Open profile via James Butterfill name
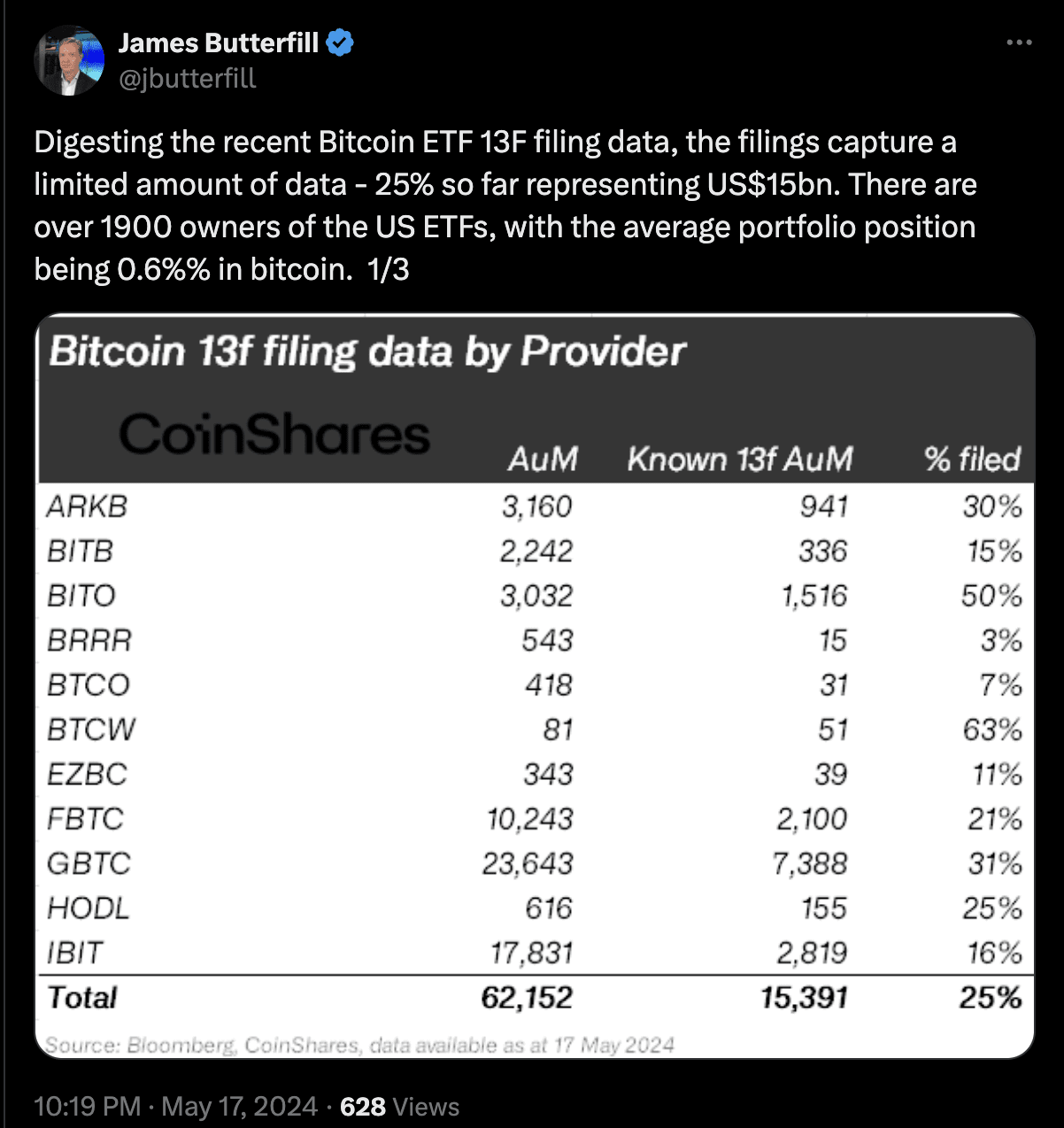1064x1128 pixels. click(x=217, y=42)
